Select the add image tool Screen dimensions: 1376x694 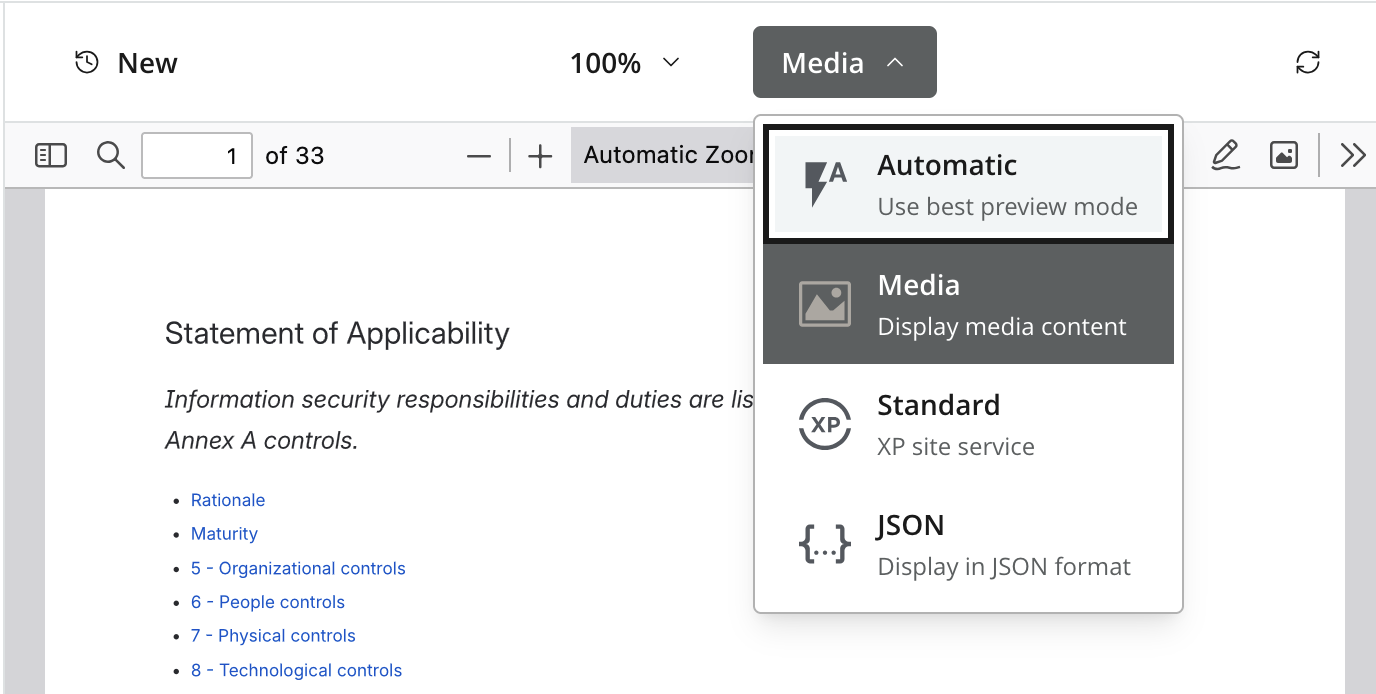1284,155
